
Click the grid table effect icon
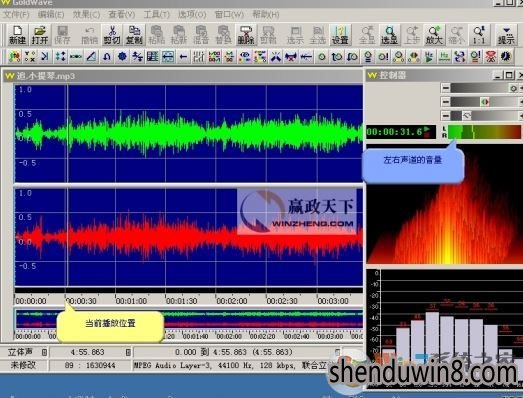pos(152,57)
